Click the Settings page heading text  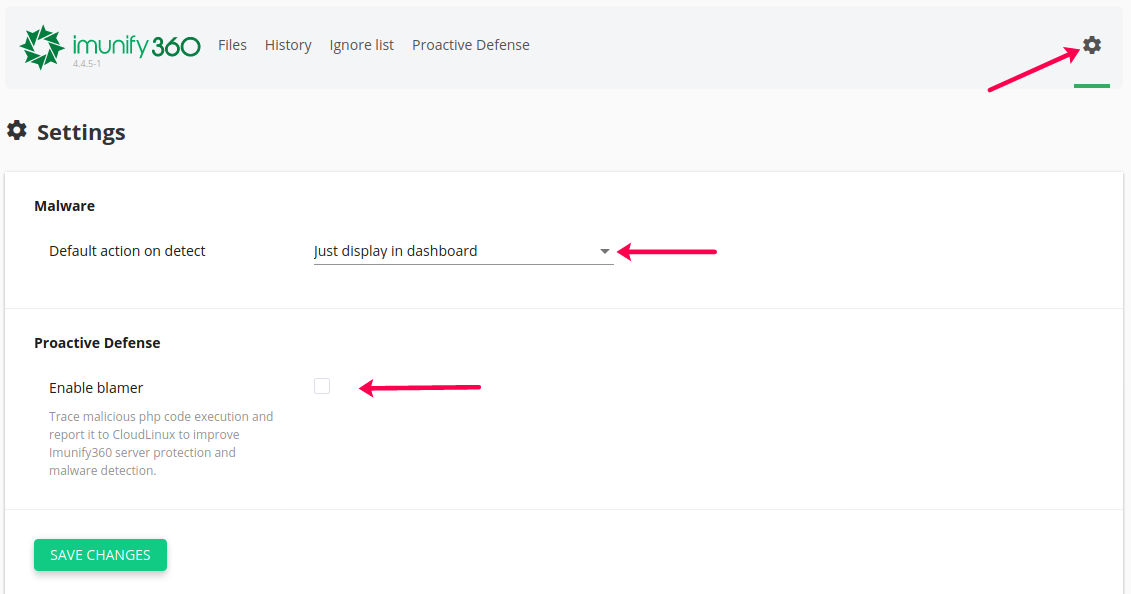tap(82, 132)
